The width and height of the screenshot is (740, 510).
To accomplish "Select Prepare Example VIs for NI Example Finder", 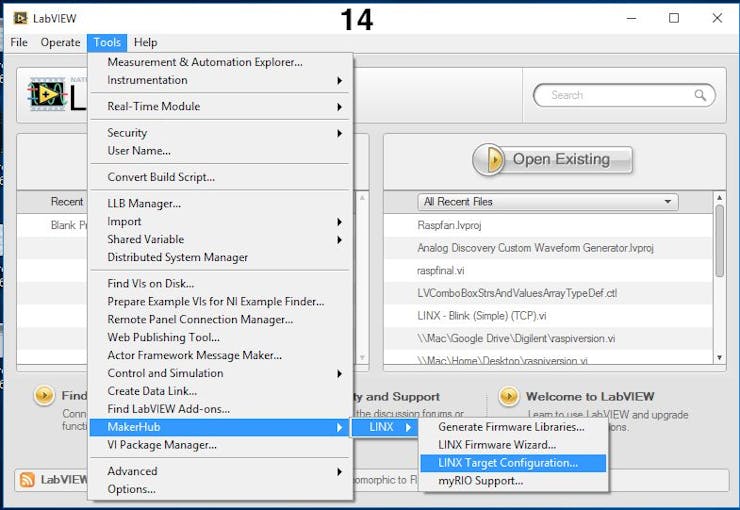I will pyautogui.click(x=221, y=302).
